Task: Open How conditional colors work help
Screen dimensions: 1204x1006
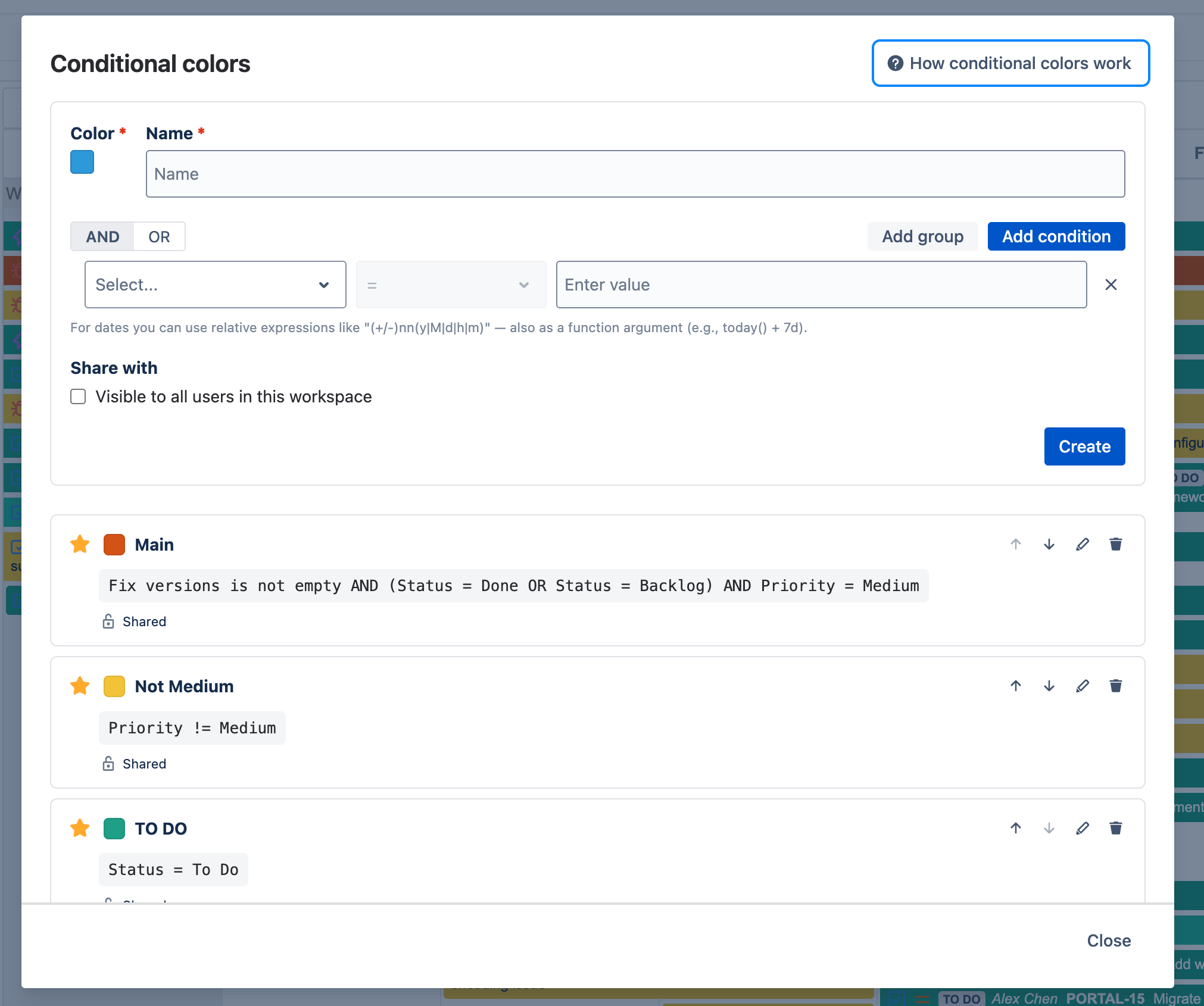Action: [x=1010, y=63]
